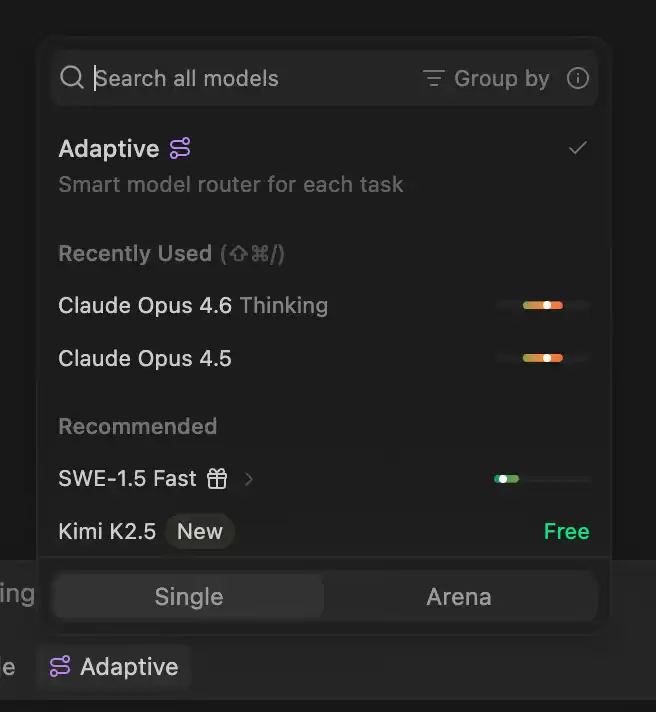Click the Adaptive router icon in bottom bar

60,666
